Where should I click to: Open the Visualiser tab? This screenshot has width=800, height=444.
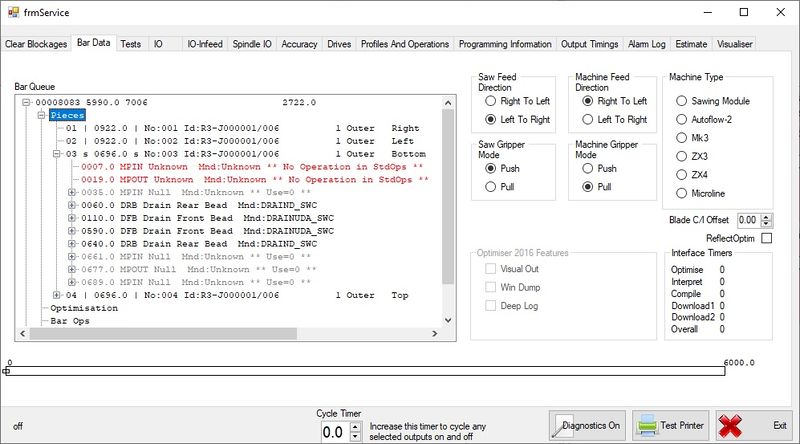coord(735,44)
